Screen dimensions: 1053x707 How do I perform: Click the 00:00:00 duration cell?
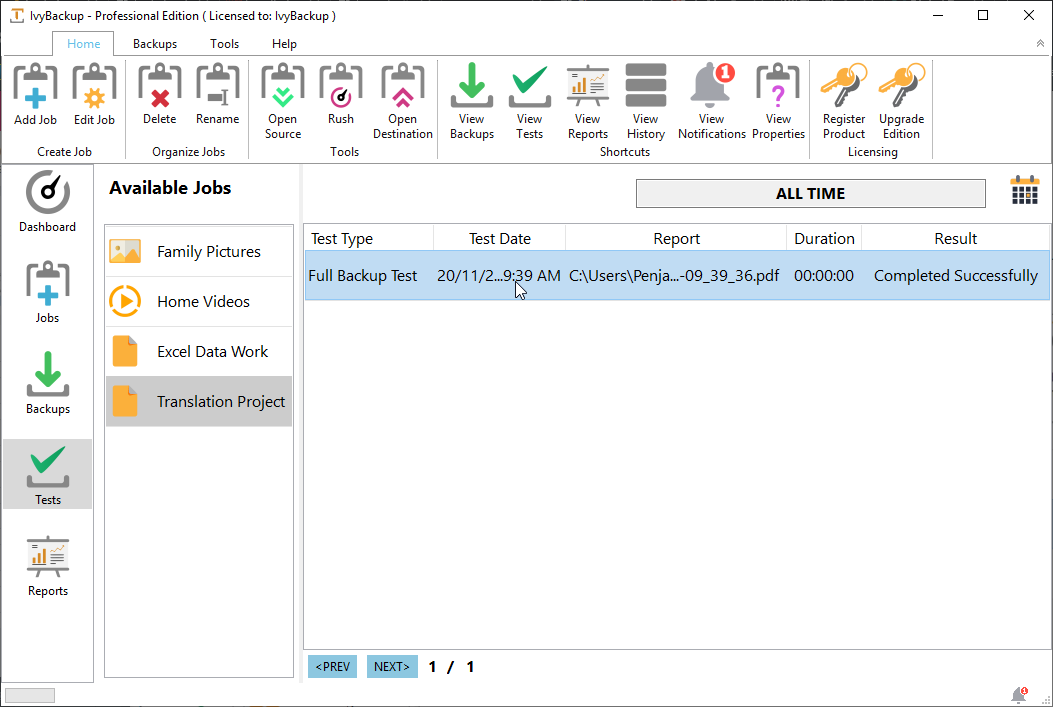pyautogui.click(x=824, y=276)
